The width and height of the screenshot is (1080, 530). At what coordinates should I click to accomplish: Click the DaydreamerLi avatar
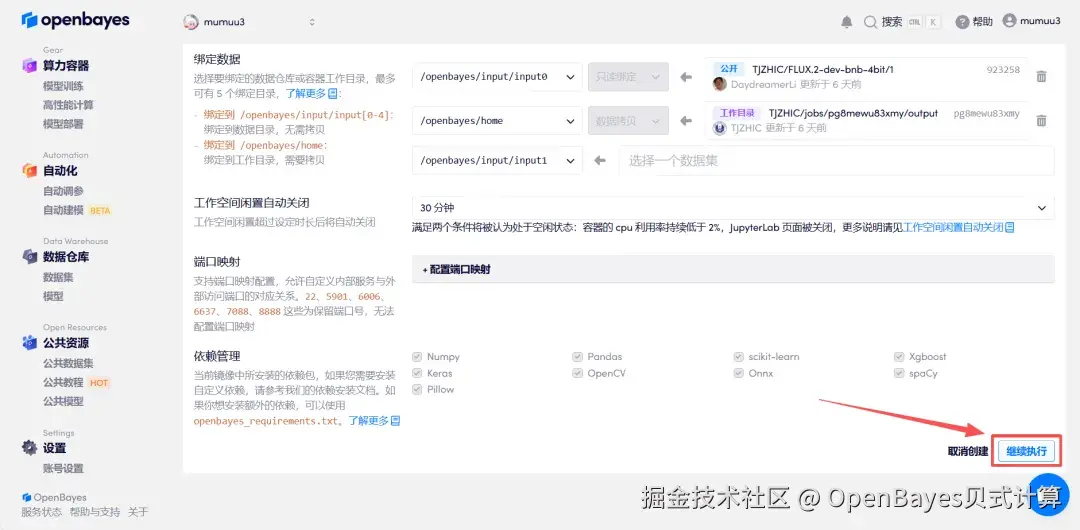719,84
